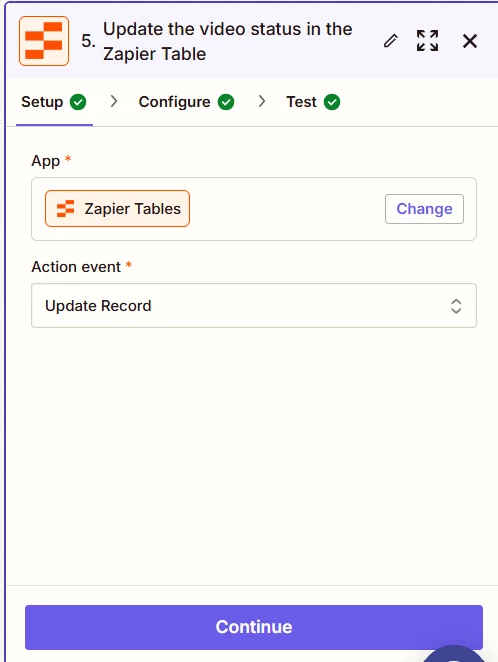Viewport: 498px width, 662px height.
Task: Click the chevron between Configure and Test
Action: tap(261, 101)
